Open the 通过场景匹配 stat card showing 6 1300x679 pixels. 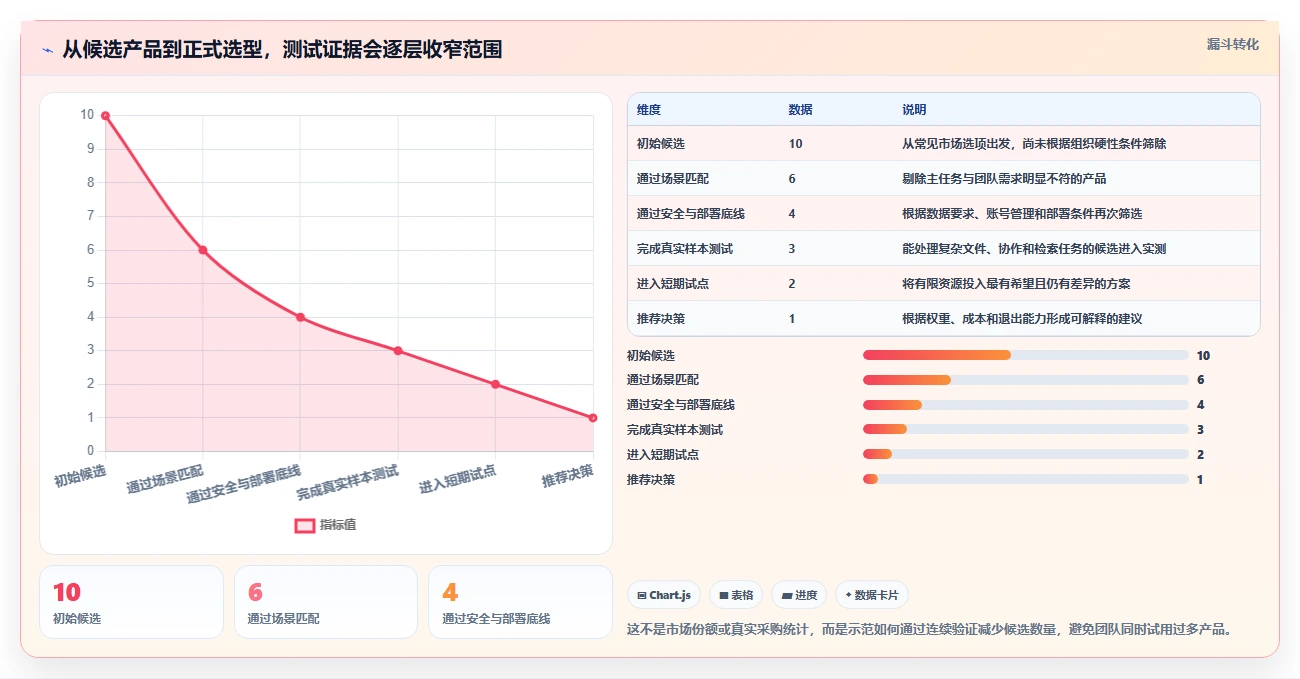coord(326,602)
